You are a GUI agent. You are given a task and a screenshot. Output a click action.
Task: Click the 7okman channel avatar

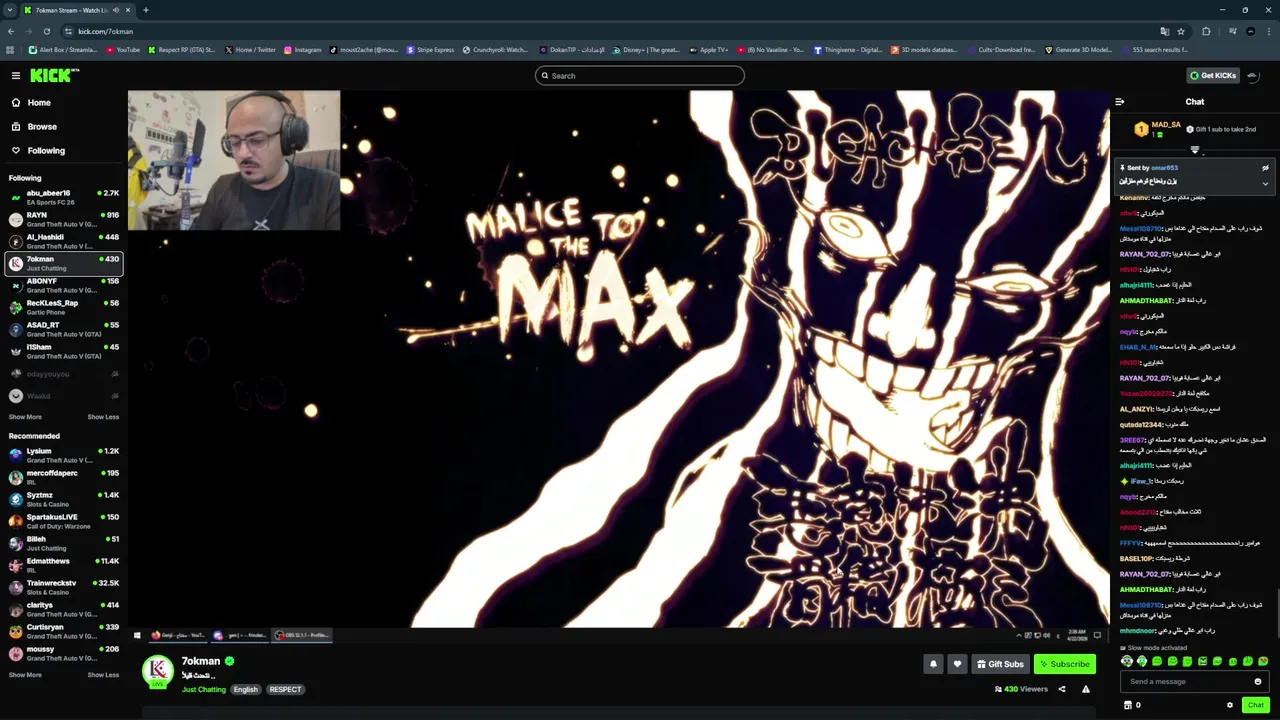[158, 671]
